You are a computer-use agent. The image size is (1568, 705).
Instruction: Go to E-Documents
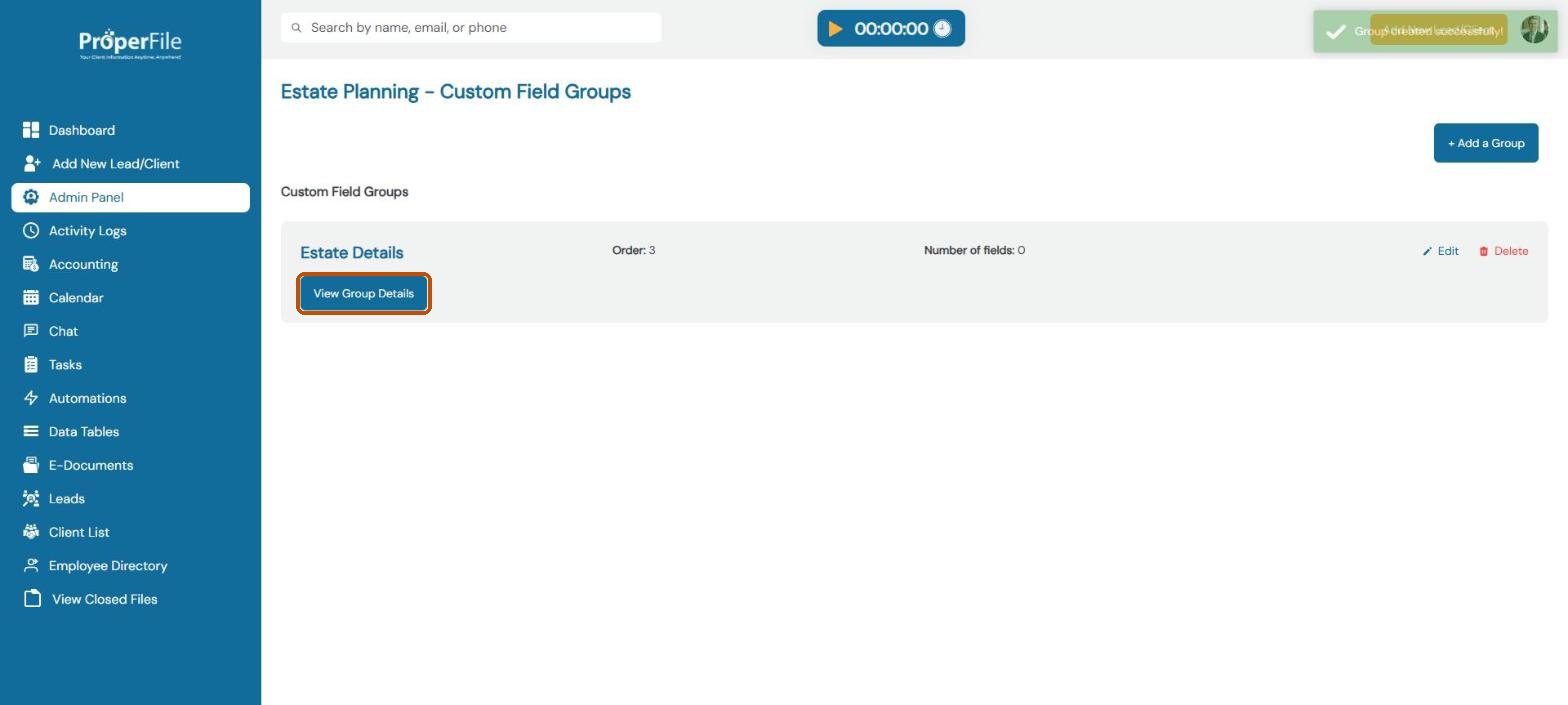[x=130, y=465]
